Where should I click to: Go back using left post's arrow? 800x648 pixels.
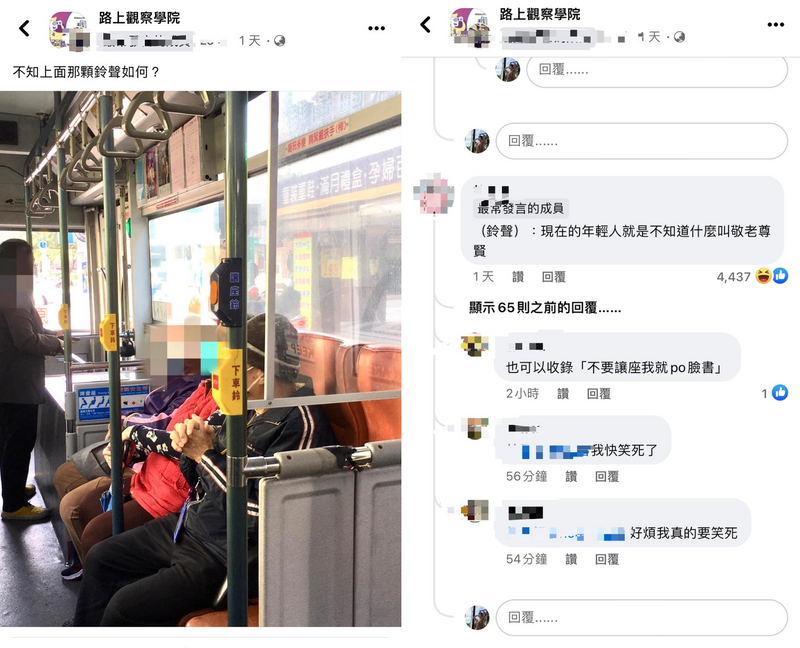point(24,28)
